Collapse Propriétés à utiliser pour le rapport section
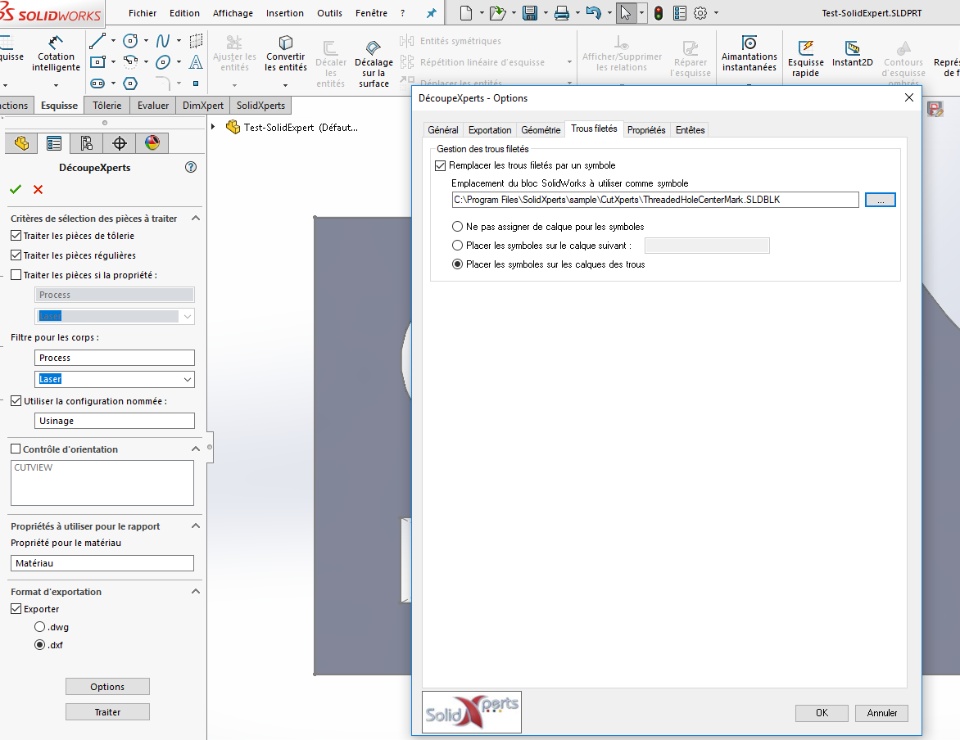This screenshot has height=740, width=960. 195,526
